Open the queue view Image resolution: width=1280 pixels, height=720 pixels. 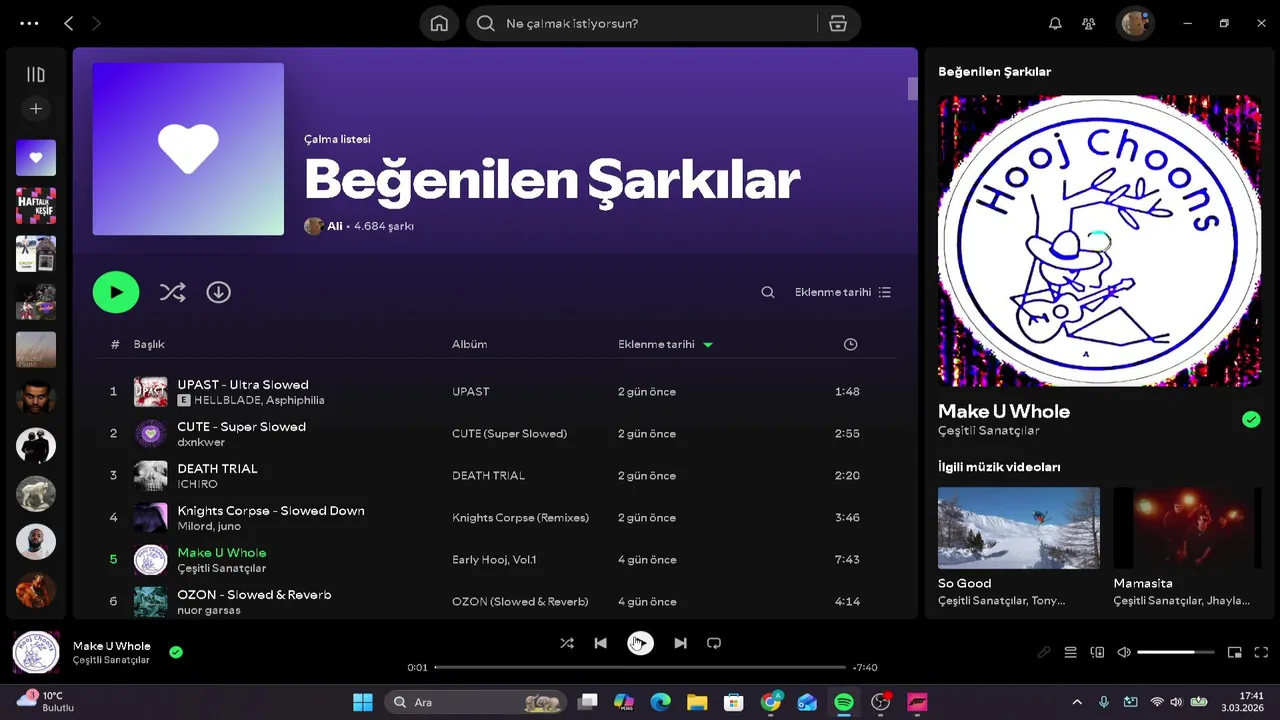1070,652
